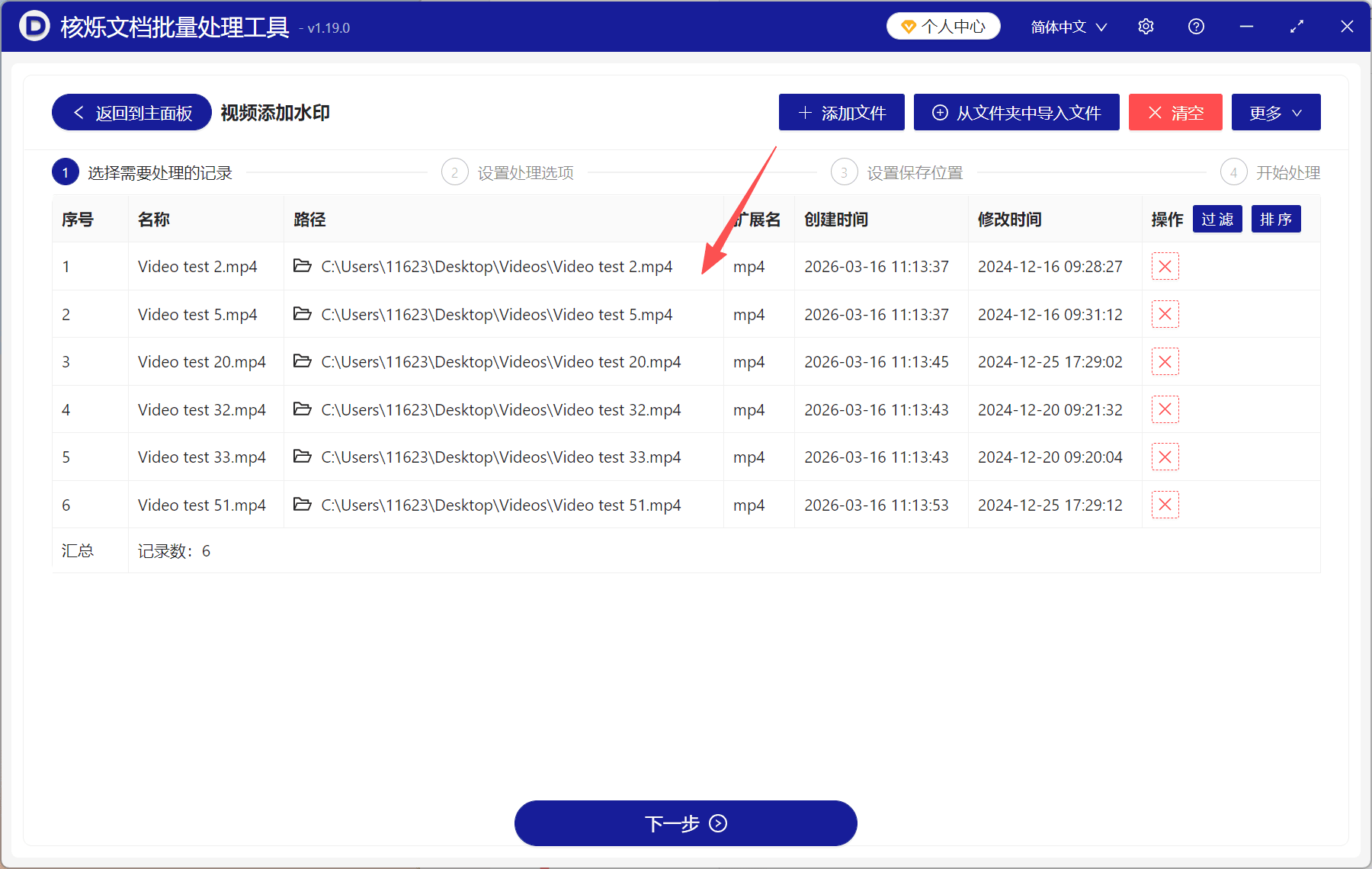Open the help question mark icon
This screenshot has height=869, width=1372.
click(1195, 26)
